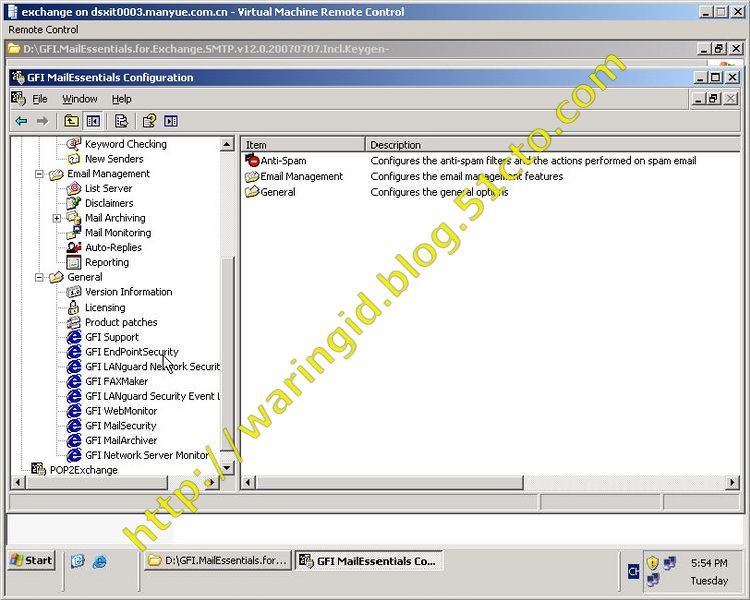Screen dimensions: 750x600
Task: Select Anti-Spam in the item list
Action: (283, 160)
